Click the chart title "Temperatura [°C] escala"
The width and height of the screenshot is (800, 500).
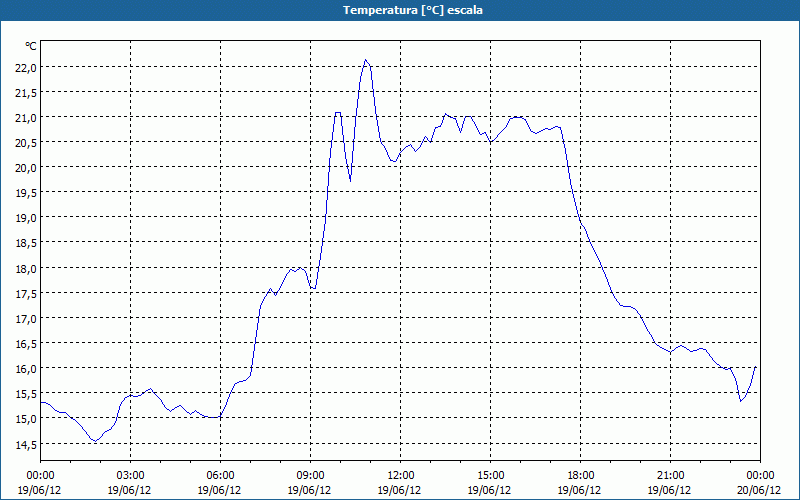pos(412,10)
